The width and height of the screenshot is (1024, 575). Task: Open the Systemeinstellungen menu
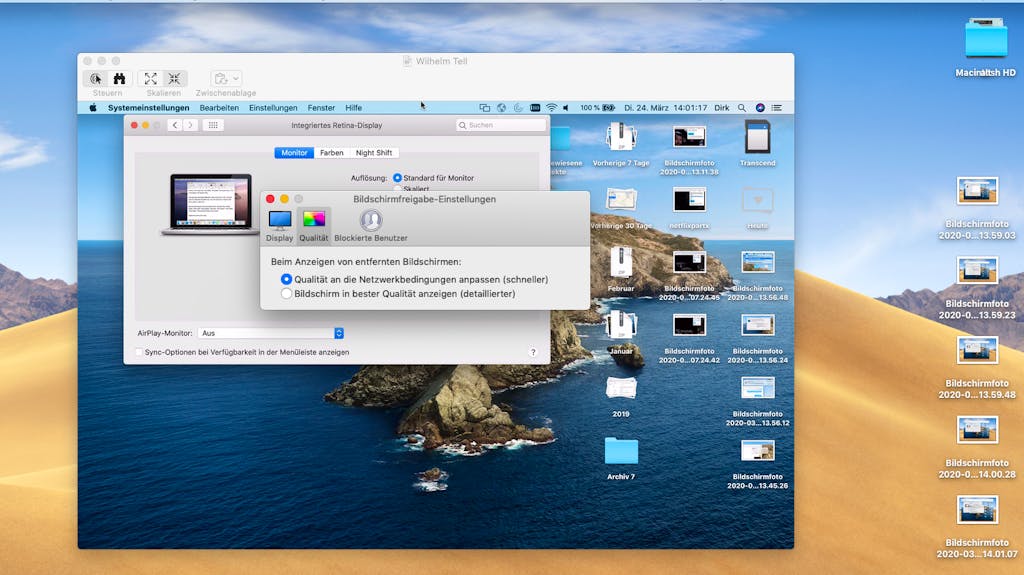[149, 108]
